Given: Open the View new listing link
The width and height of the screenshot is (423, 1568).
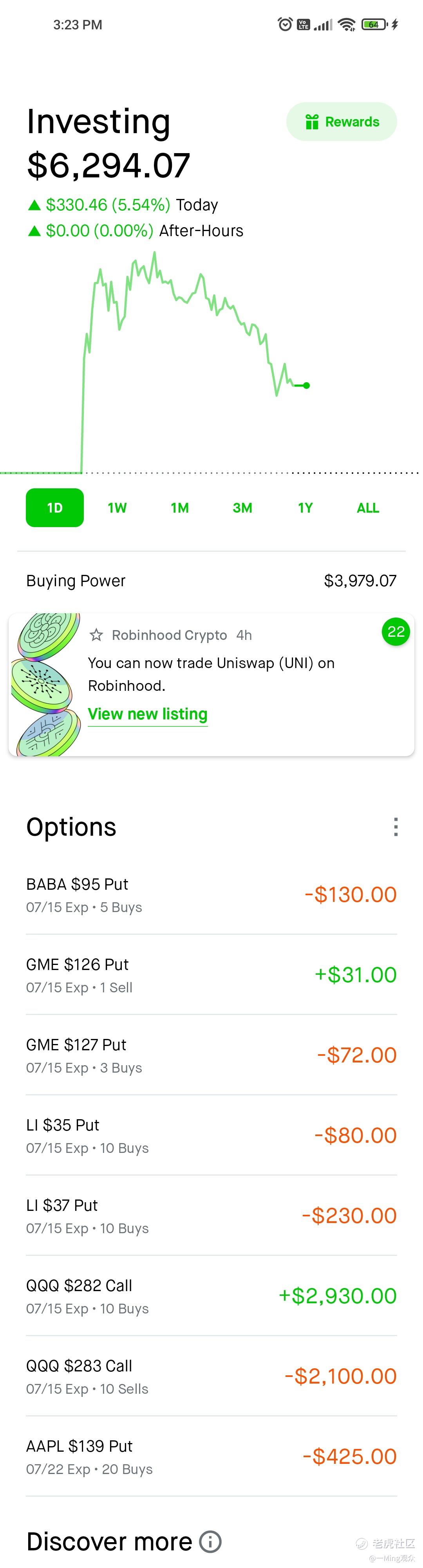Looking at the screenshot, I should tap(148, 714).
